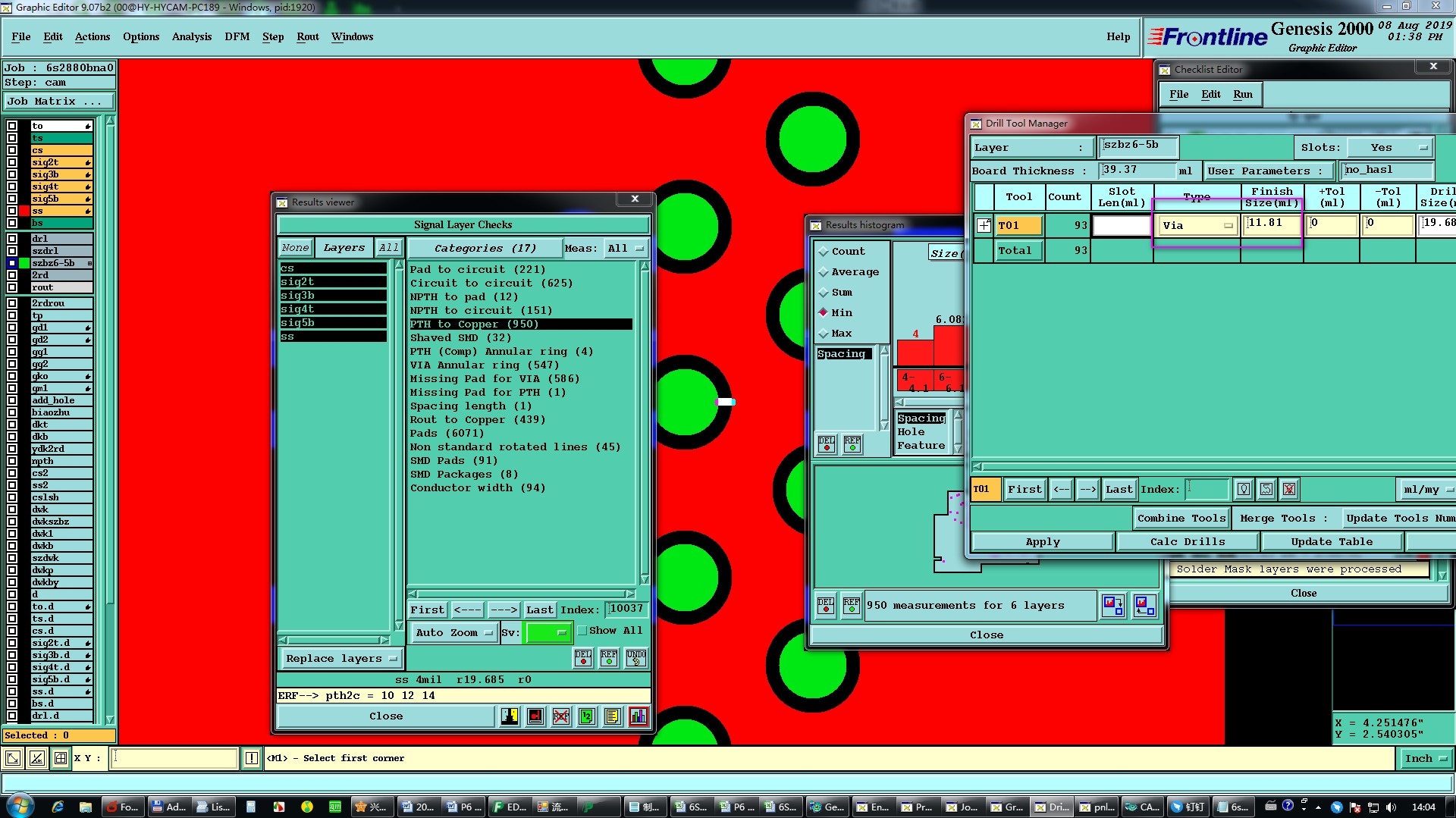1456x818 pixels.
Task: Select the Min radio option
Action: tap(824, 312)
